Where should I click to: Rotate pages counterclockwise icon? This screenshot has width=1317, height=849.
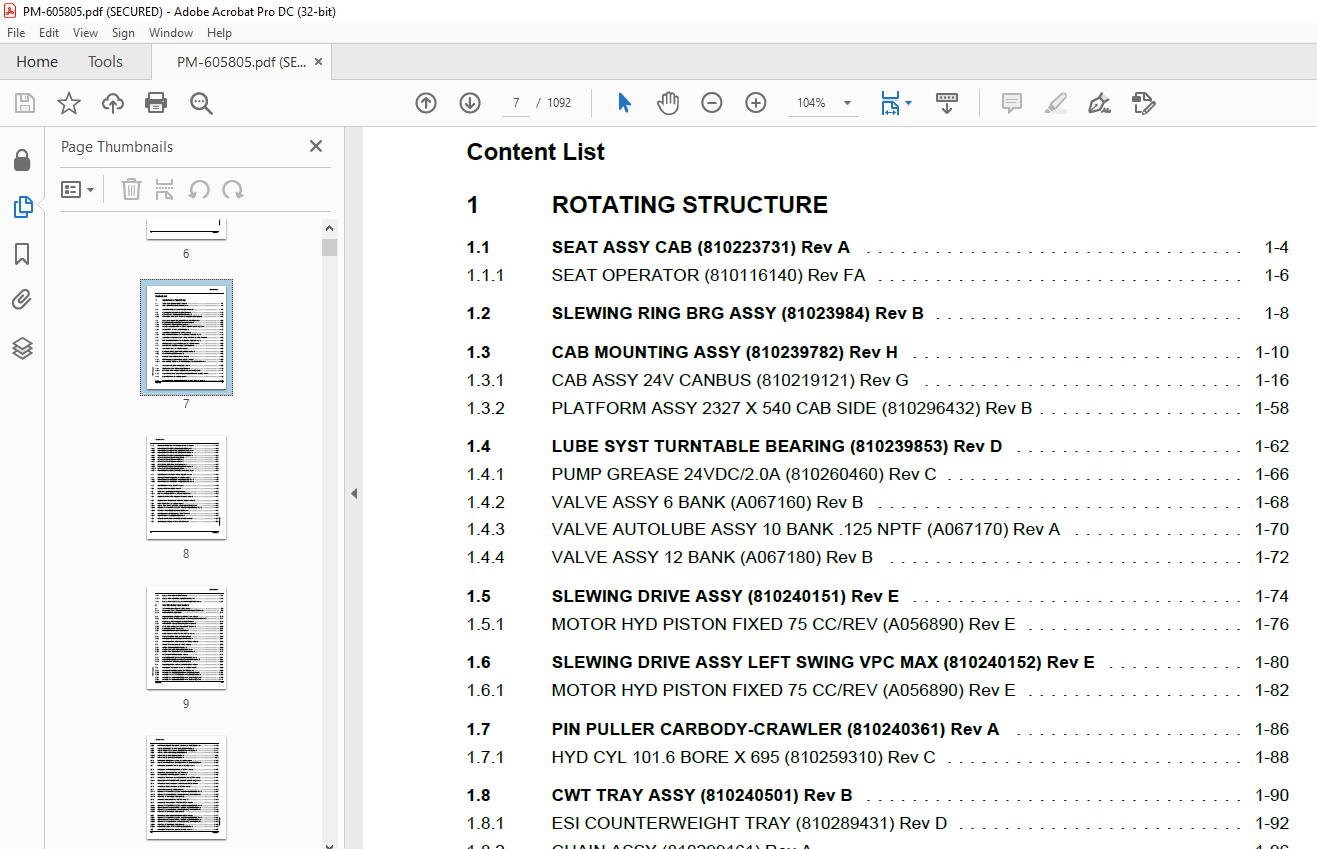[199, 189]
